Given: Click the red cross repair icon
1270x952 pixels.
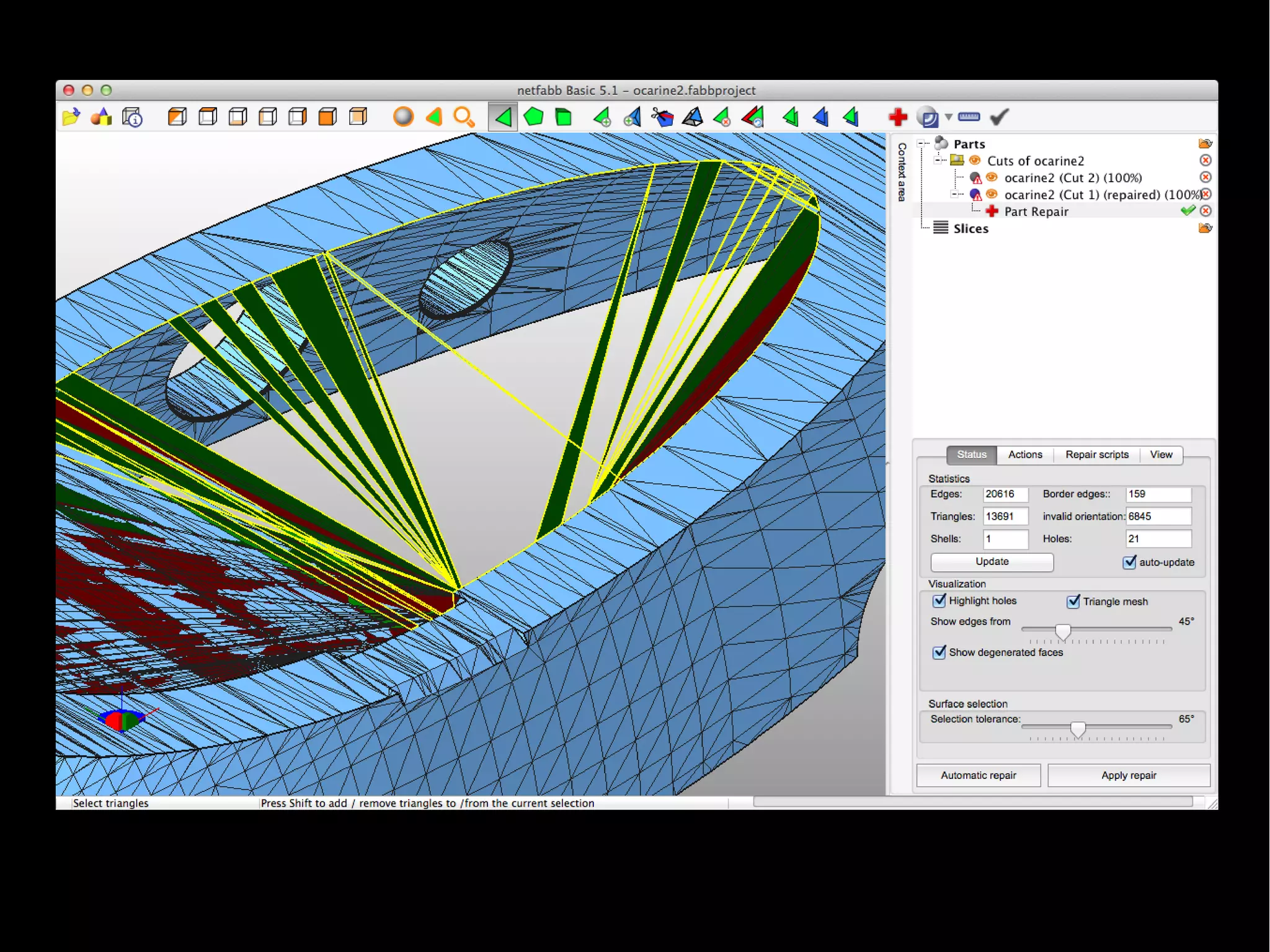Looking at the screenshot, I should pyautogui.click(x=897, y=117).
